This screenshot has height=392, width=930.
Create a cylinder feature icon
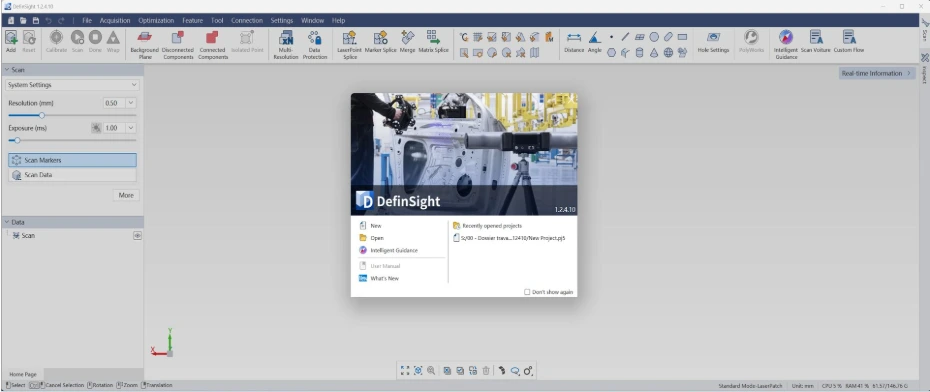[x=639, y=53]
